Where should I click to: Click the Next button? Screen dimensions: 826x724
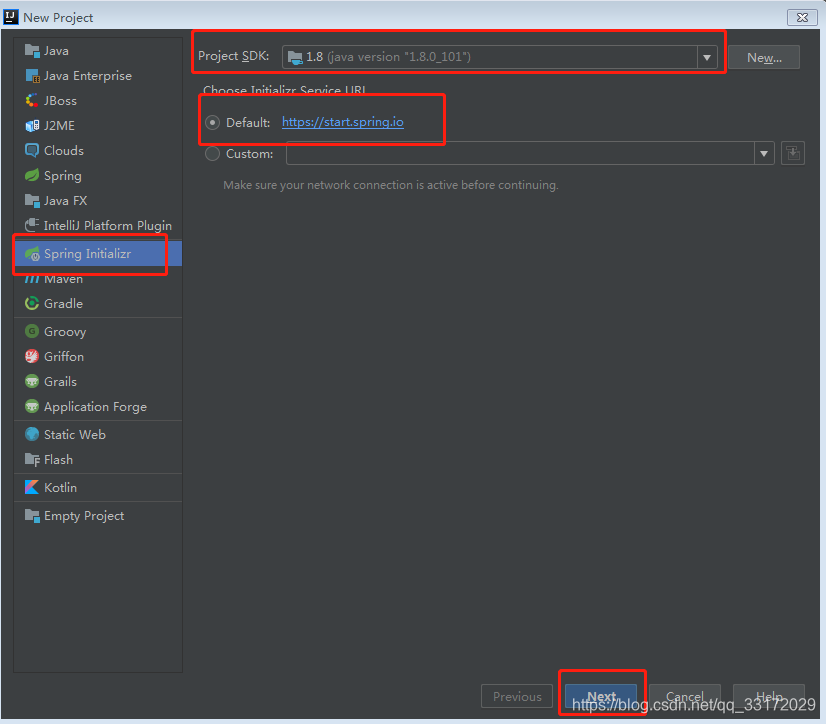(601, 697)
